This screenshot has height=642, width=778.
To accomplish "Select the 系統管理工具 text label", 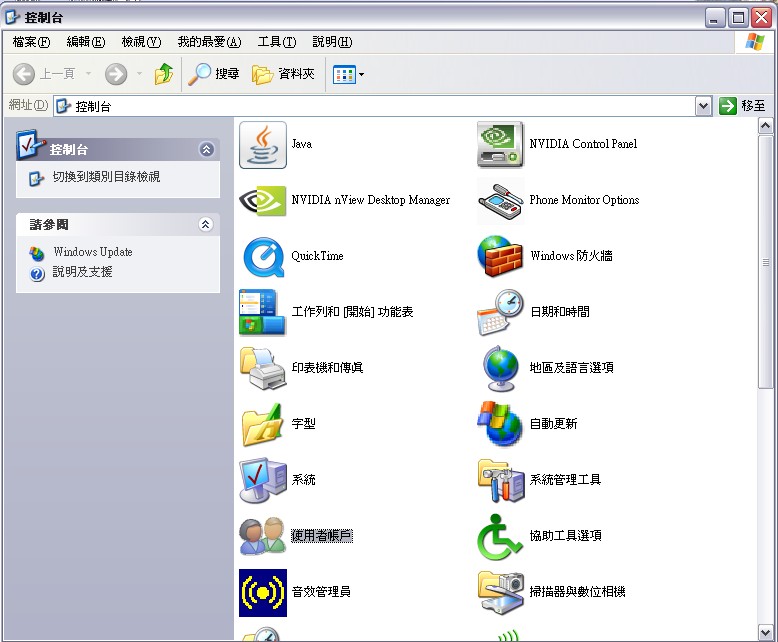I will coord(565,480).
